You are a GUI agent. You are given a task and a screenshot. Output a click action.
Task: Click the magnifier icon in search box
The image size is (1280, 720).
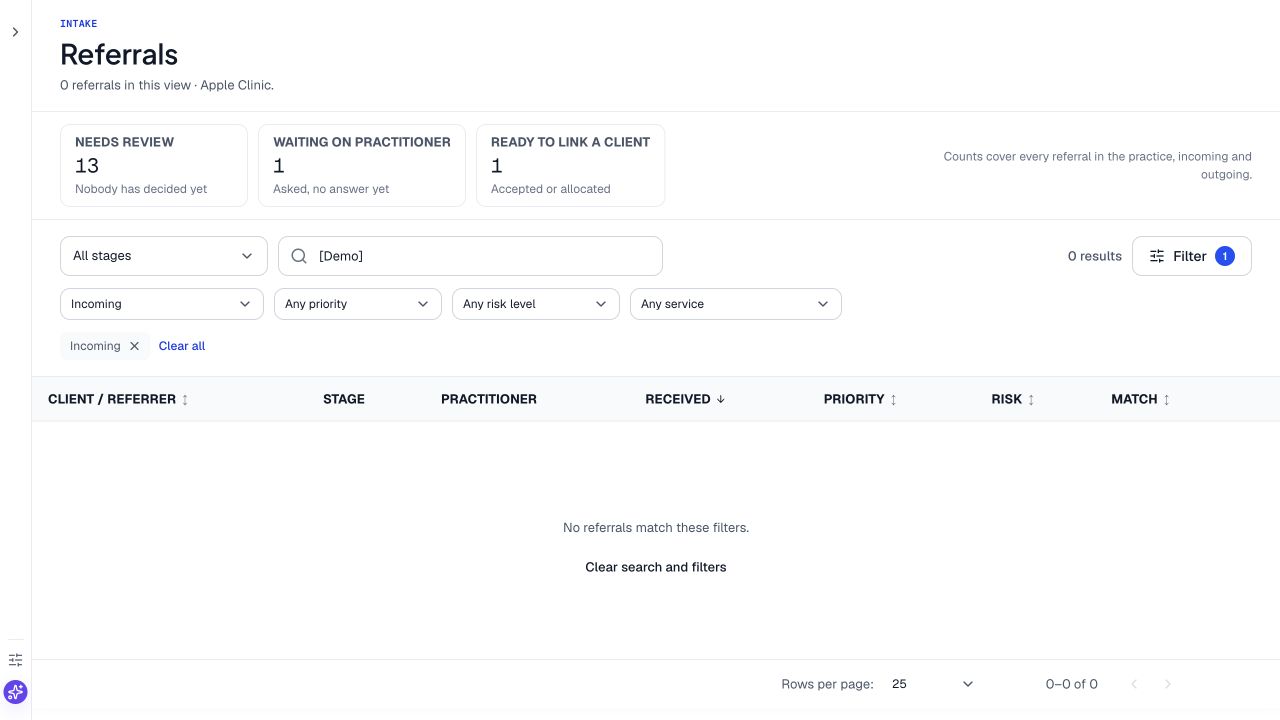pyautogui.click(x=299, y=256)
